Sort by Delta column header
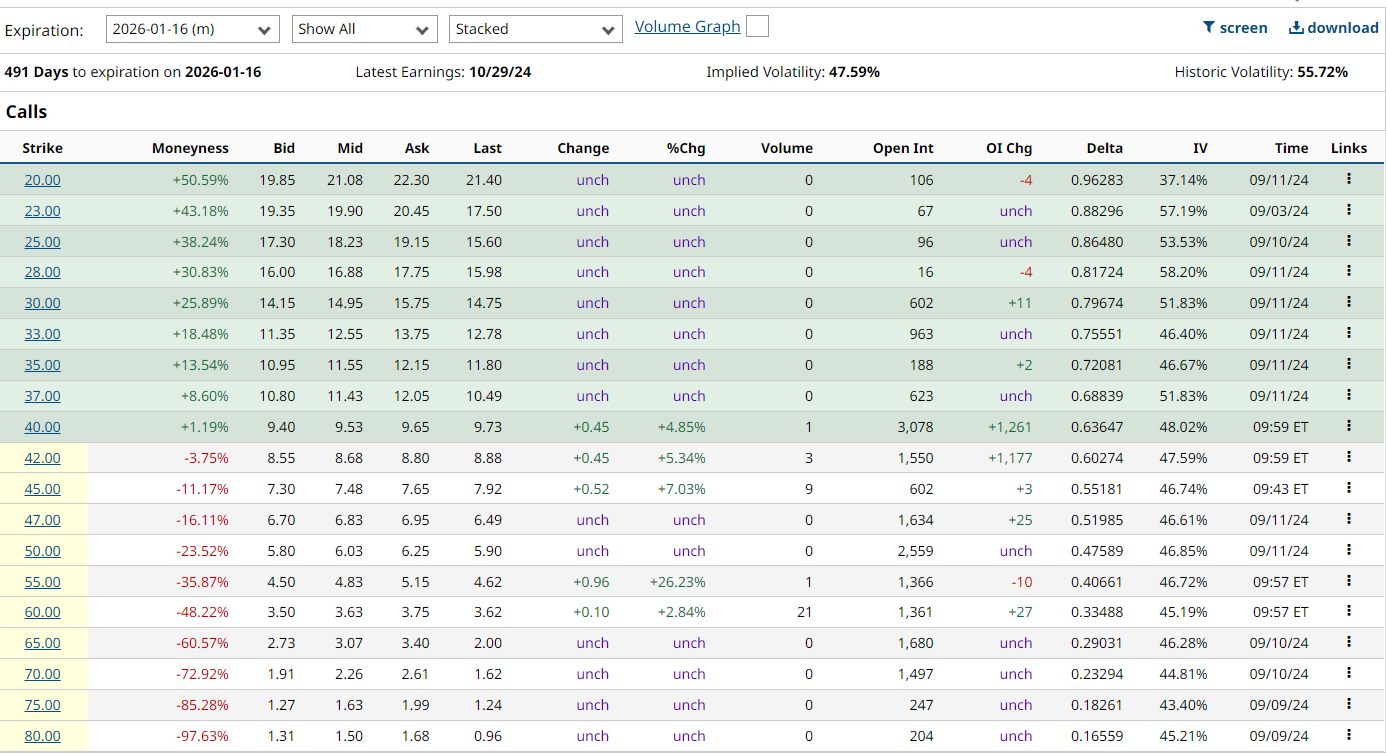 (x=1105, y=148)
